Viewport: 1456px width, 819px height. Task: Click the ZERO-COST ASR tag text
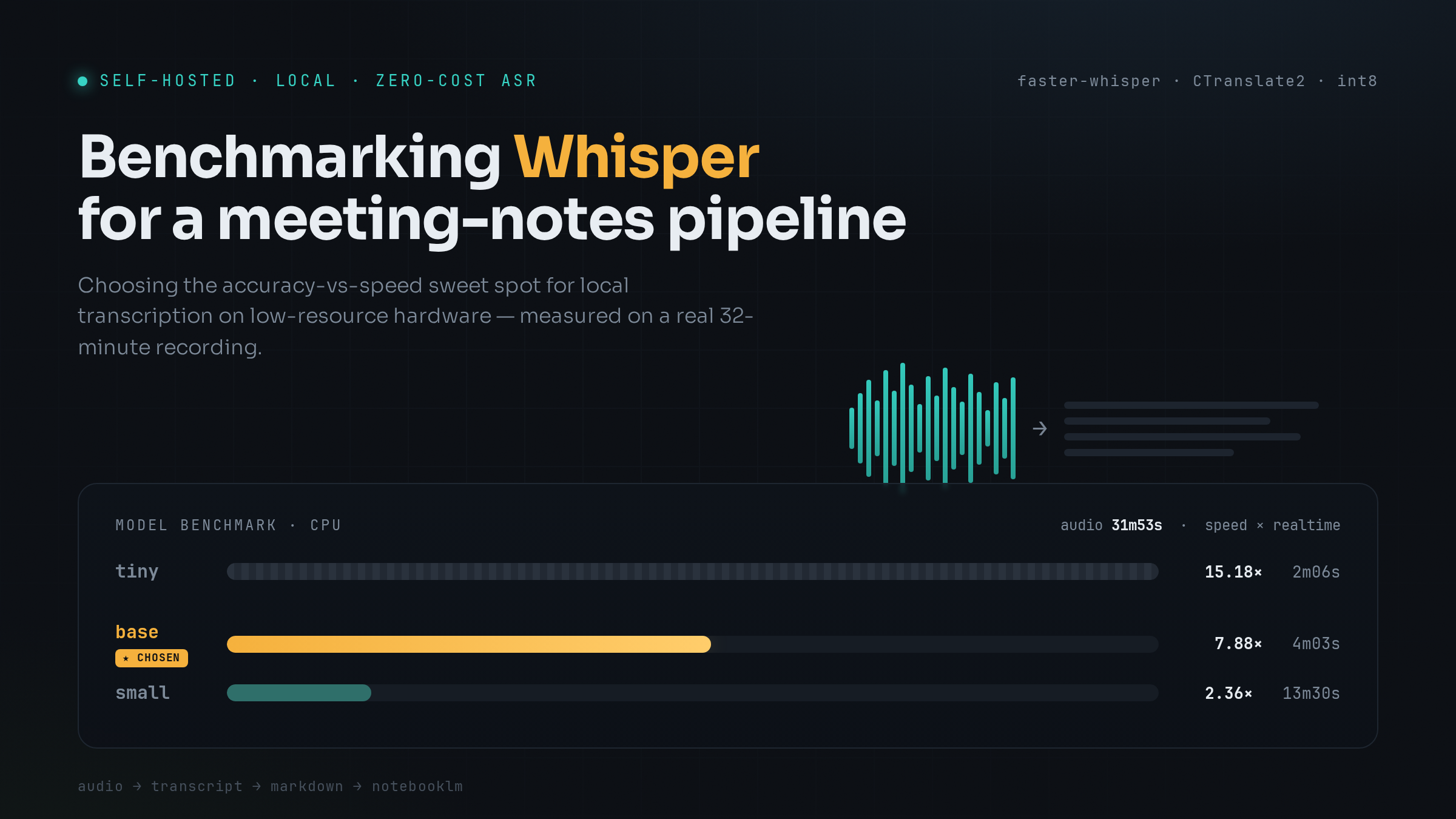tap(456, 81)
